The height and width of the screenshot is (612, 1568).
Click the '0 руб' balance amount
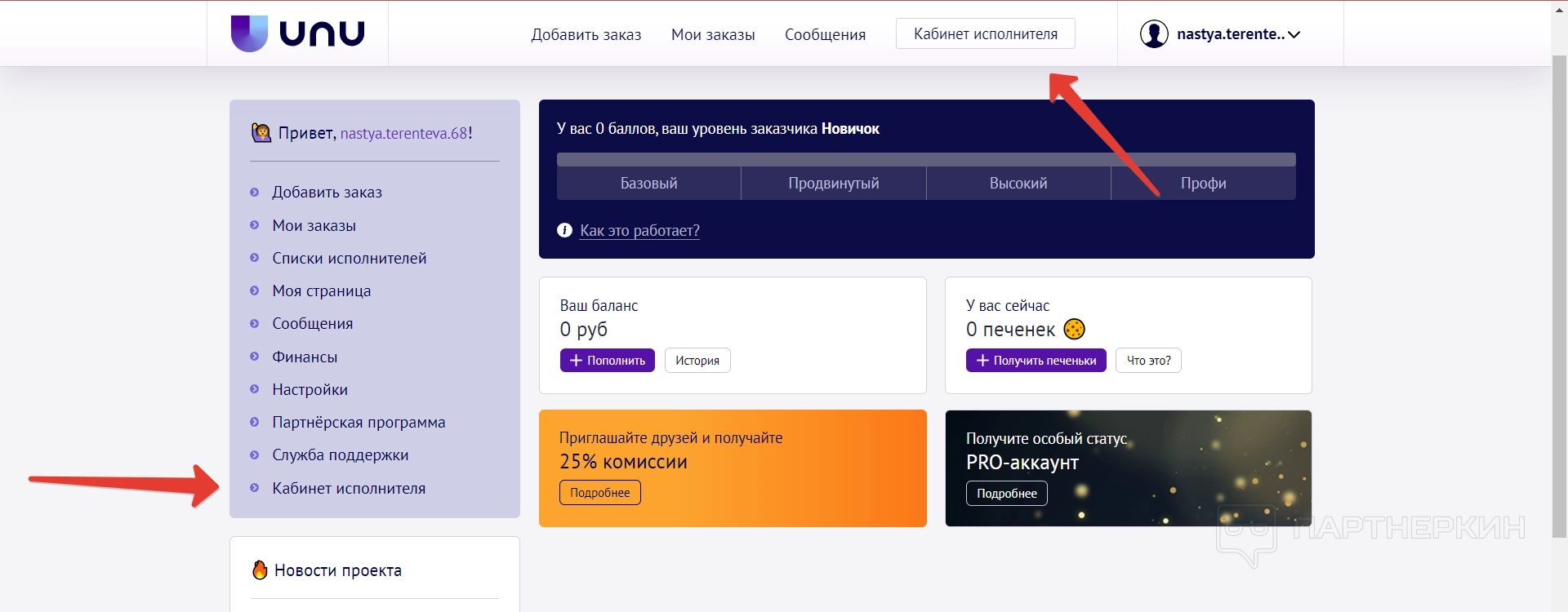[x=583, y=329]
